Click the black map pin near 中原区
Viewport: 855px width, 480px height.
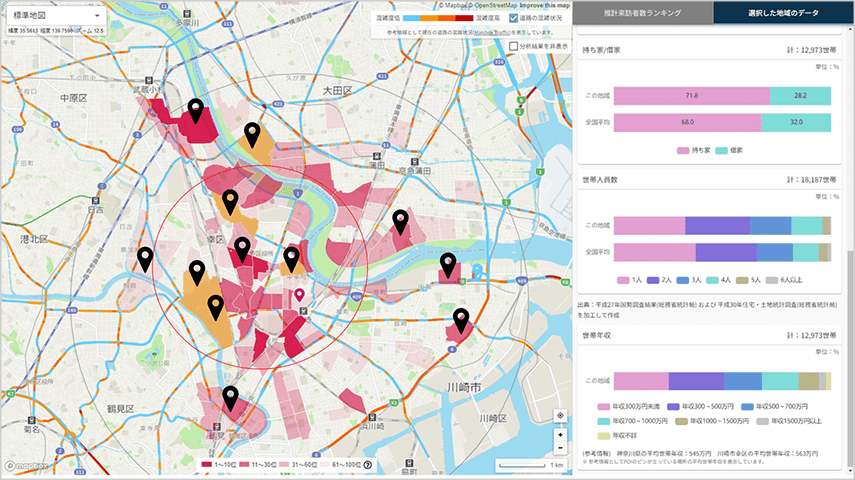[x=195, y=111]
